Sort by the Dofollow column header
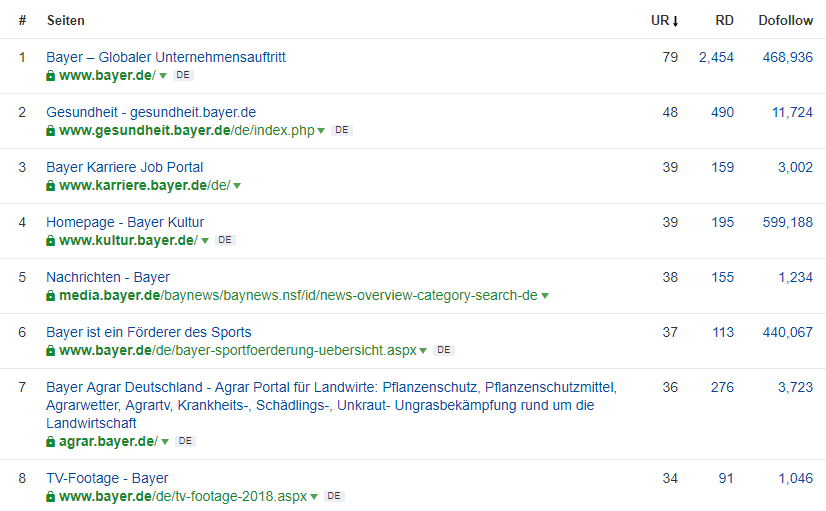This screenshot has height=511, width=826. [785, 21]
